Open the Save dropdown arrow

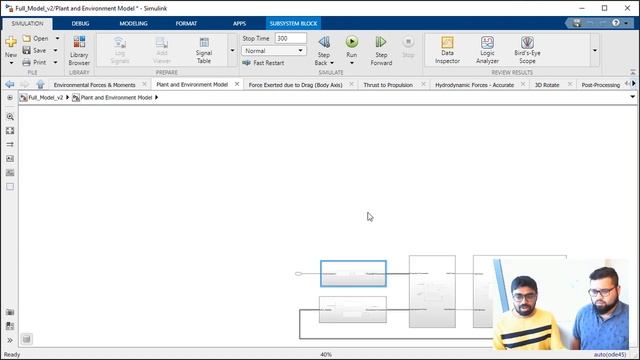(x=56, y=50)
